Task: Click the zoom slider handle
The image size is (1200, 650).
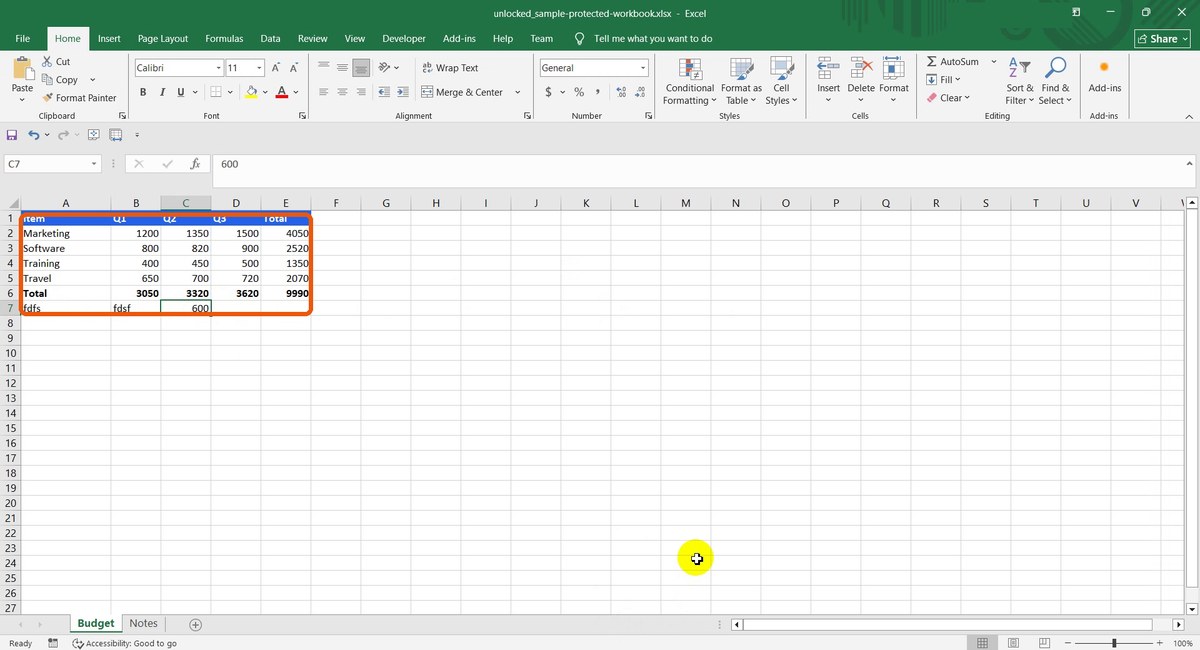Action: pos(1114,643)
